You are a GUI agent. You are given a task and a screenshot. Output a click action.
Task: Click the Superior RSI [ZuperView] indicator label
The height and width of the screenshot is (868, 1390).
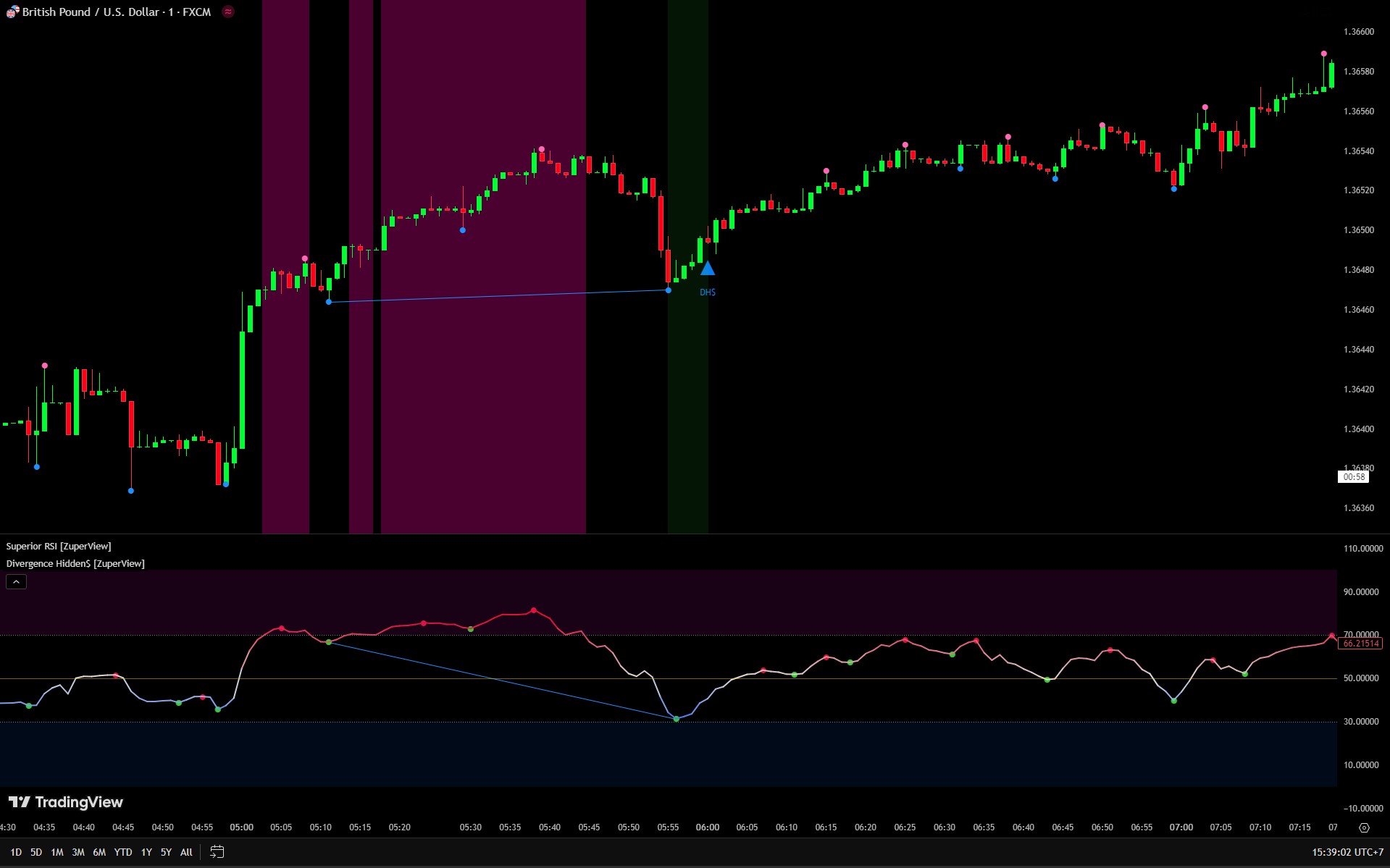(59, 547)
